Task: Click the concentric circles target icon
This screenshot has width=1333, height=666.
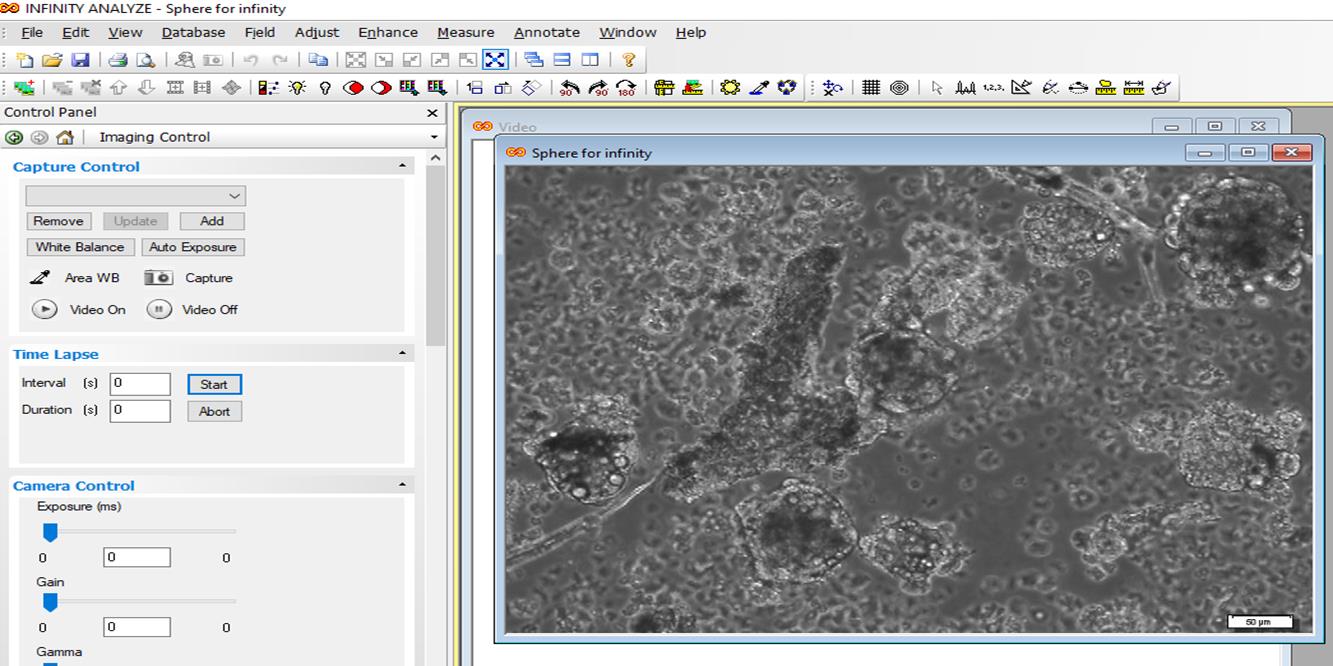Action: 899,88
